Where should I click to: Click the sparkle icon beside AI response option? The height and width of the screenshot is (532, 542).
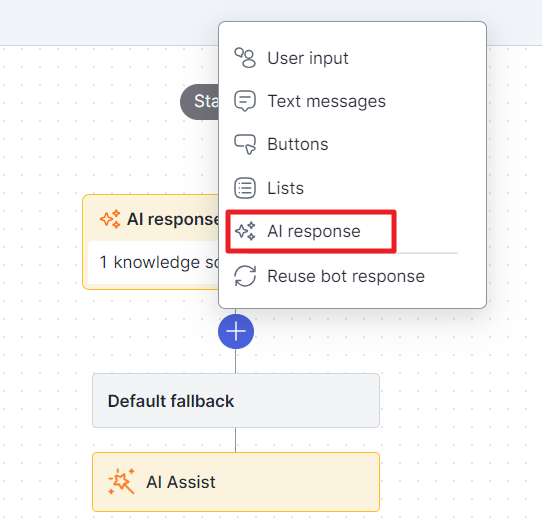[x=245, y=231]
